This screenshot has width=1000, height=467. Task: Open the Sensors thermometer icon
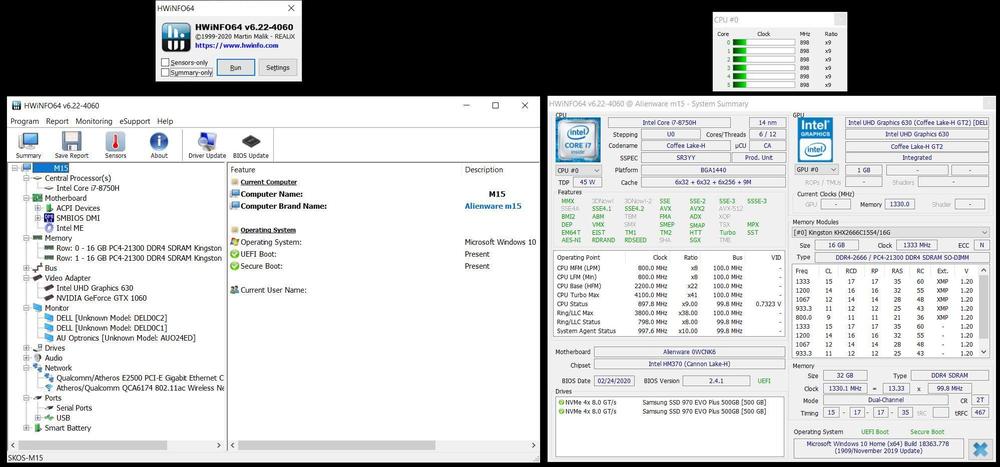point(116,144)
